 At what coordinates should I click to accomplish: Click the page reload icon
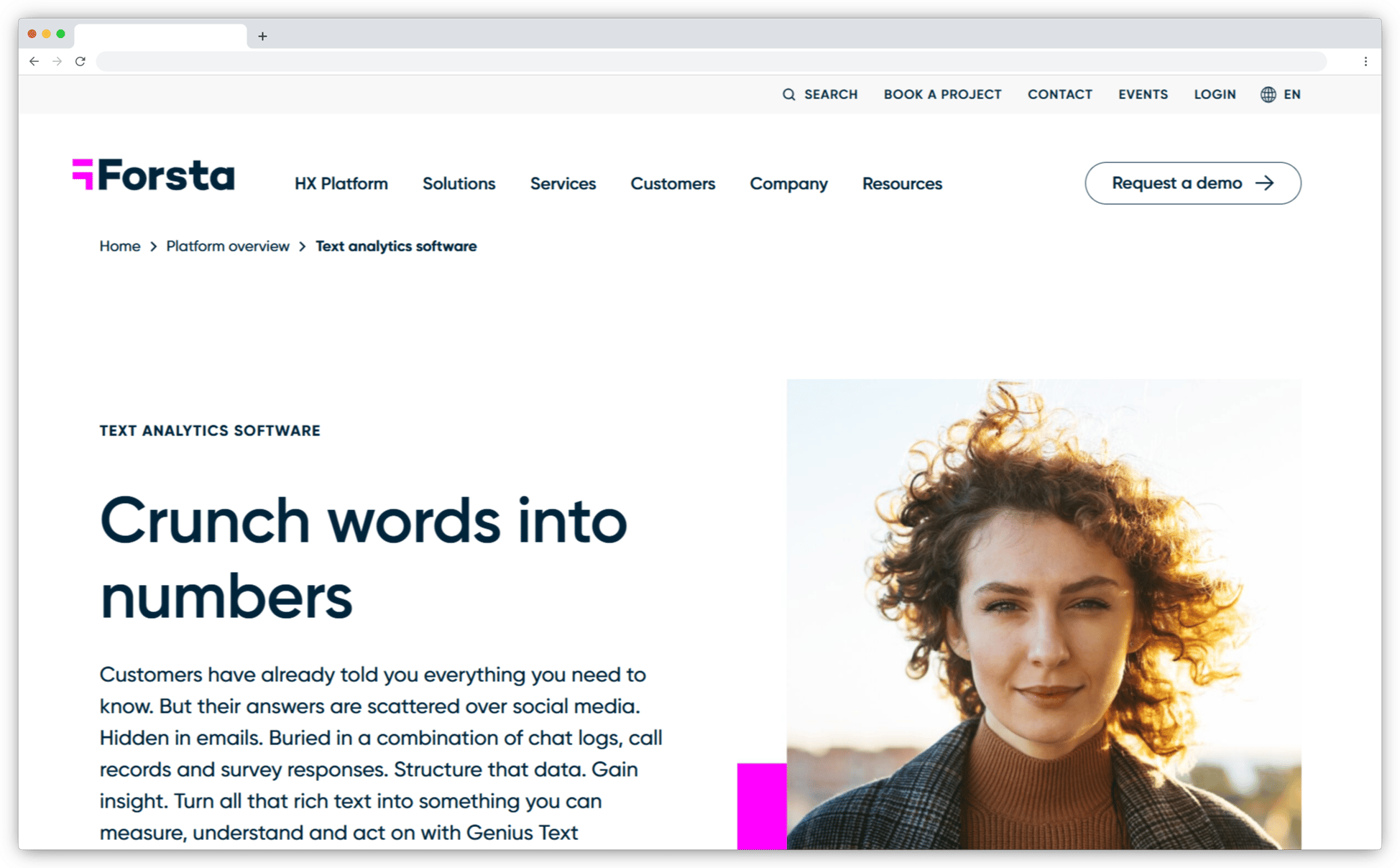point(80,61)
